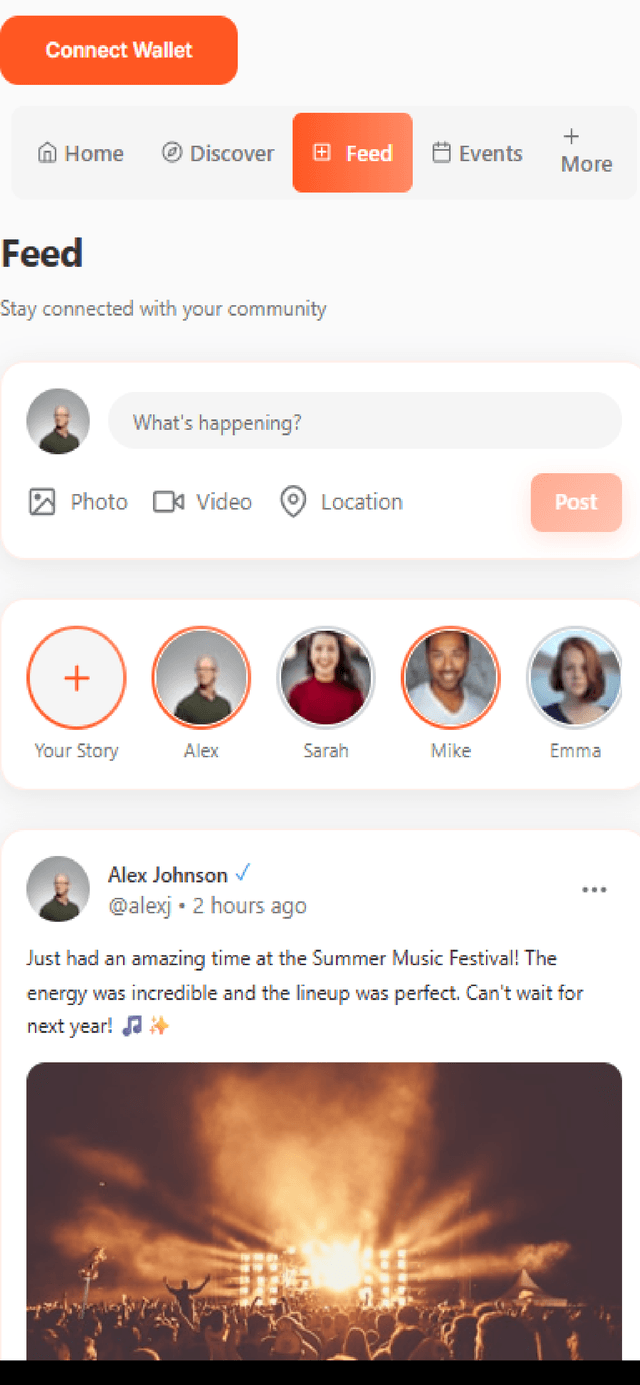Click the verified checkmark on Alex Johnson's post

coord(243,874)
